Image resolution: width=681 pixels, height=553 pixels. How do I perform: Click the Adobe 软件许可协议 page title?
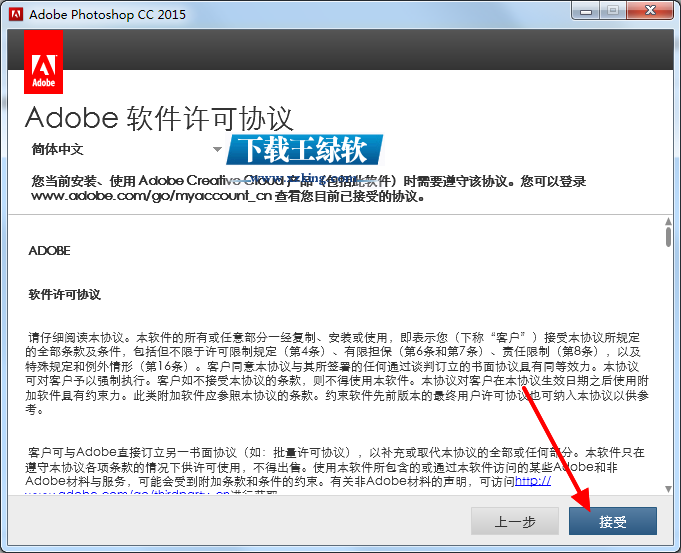(x=159, y=118)
